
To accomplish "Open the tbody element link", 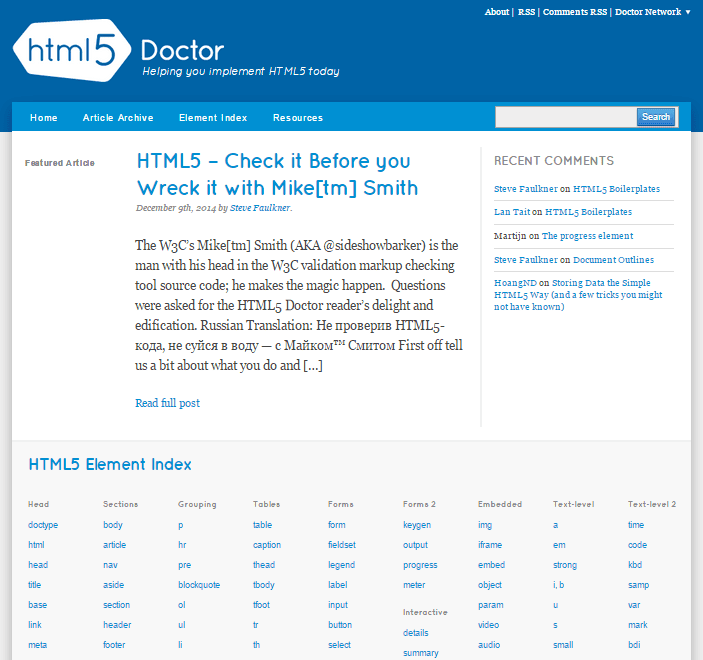I will [x=264, y=585].
